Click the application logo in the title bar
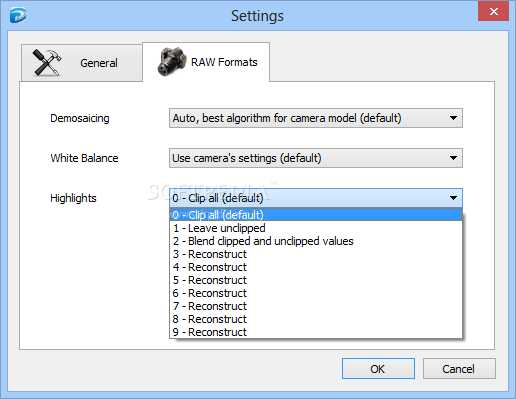This screenshot has height=399, width=516. point(18,16)
